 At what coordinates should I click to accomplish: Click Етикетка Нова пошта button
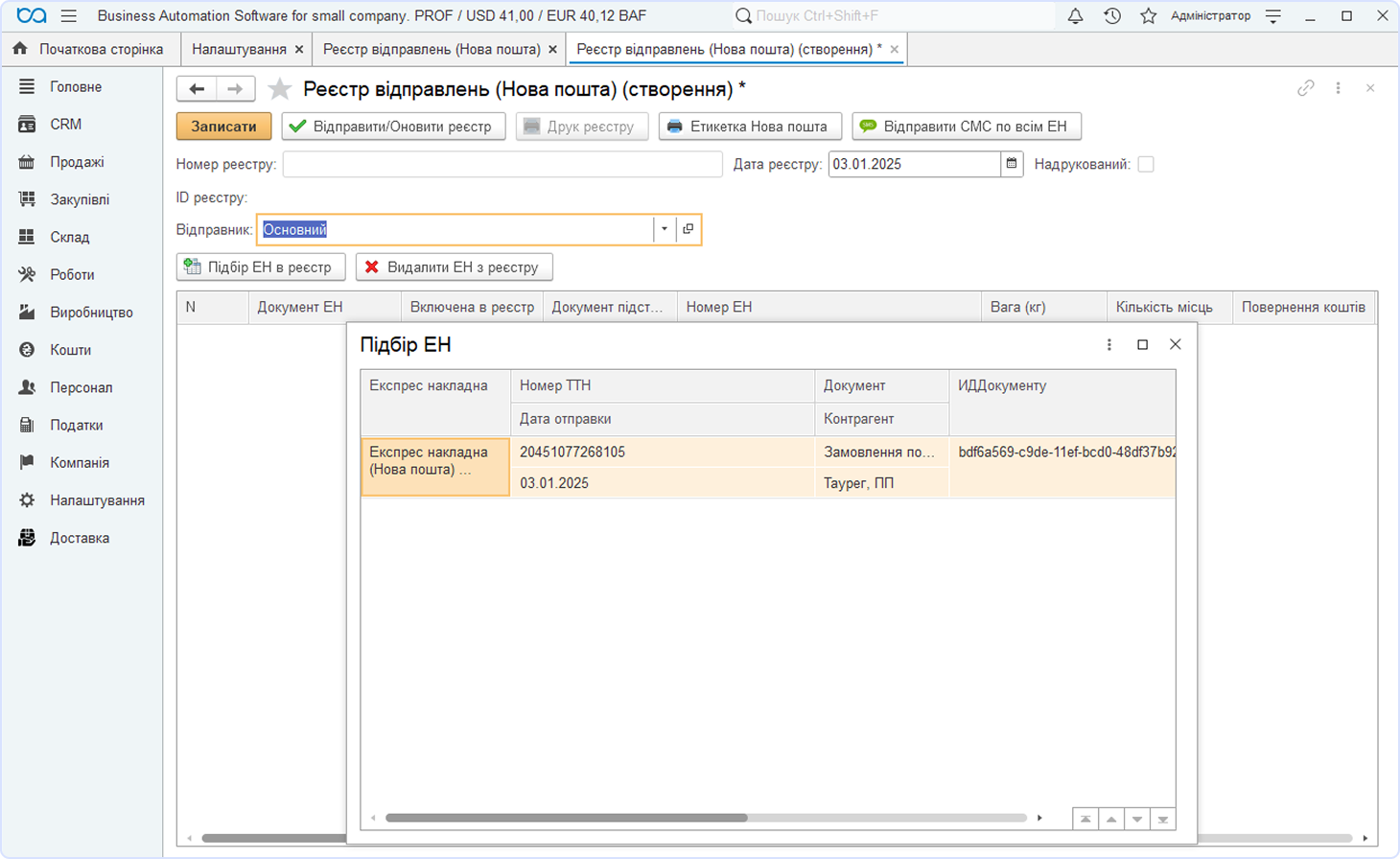click(x=750, y=127)
